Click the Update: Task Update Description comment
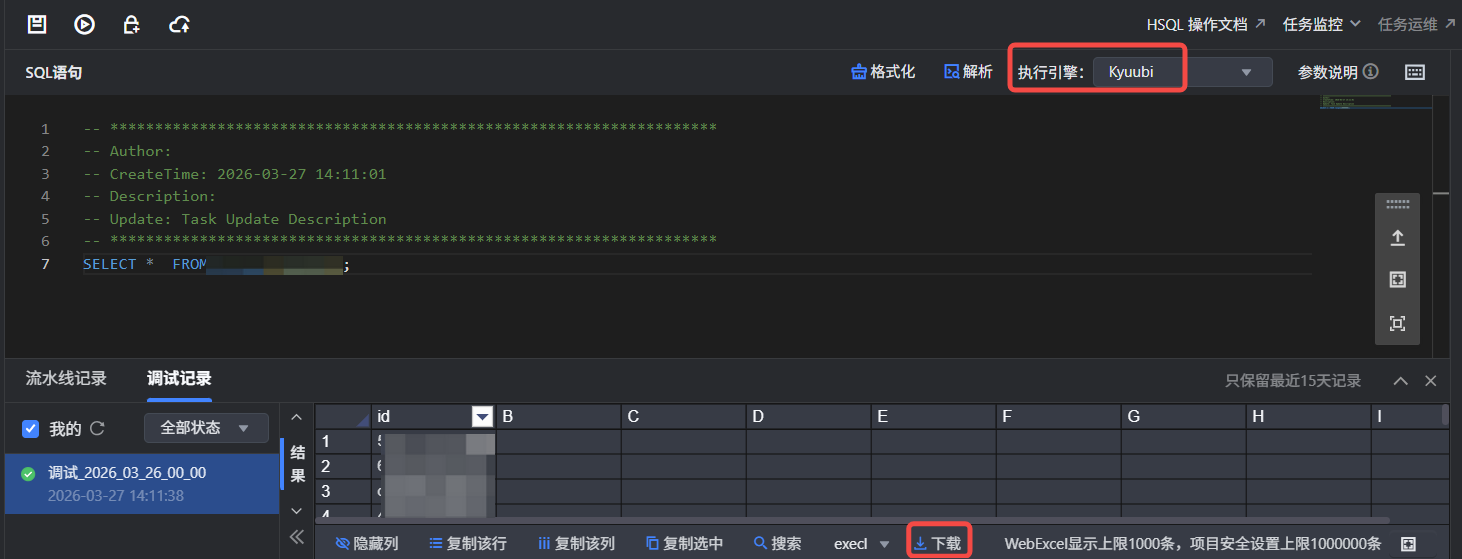This screenshot has height=559, width=1462. [x=234, y=219]
